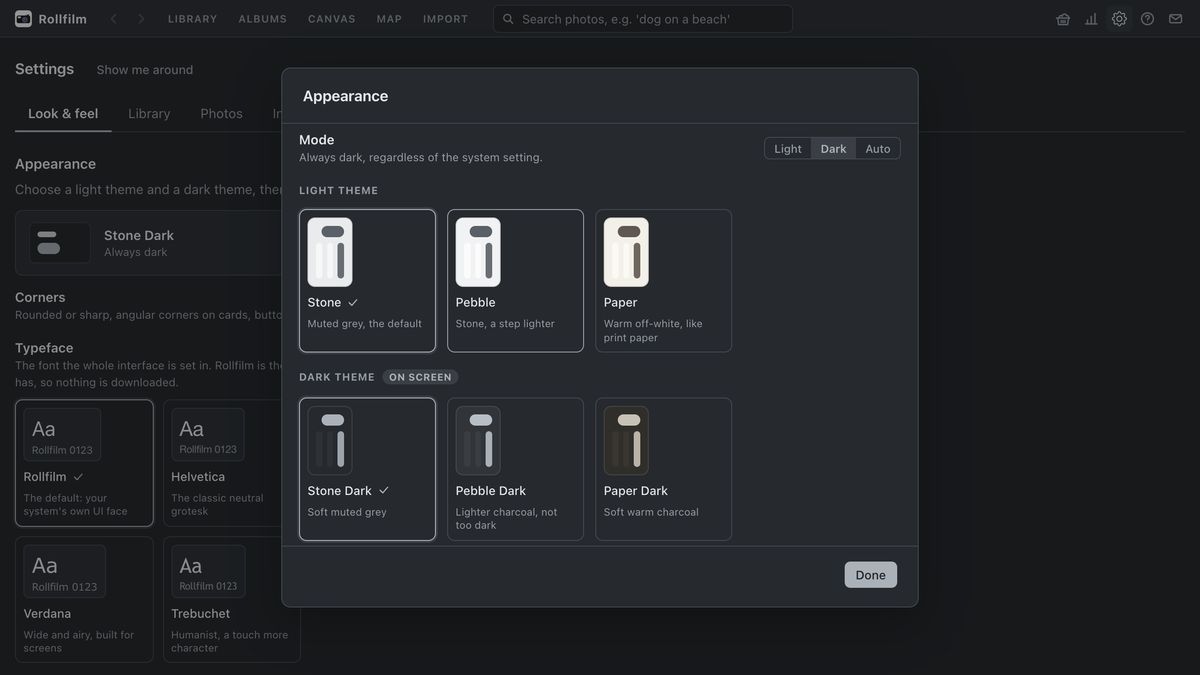The width and height of the screenshot is (1200, 675).
Task: Select the Stone light theme card
Action: (367, 281)
